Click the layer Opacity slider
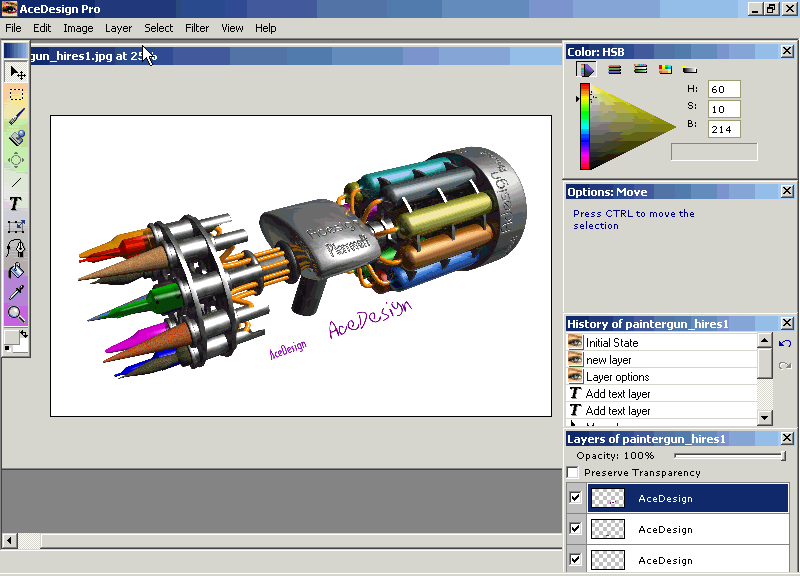Image resolution: width=800 pixels, height=576 pixels. 730,456
